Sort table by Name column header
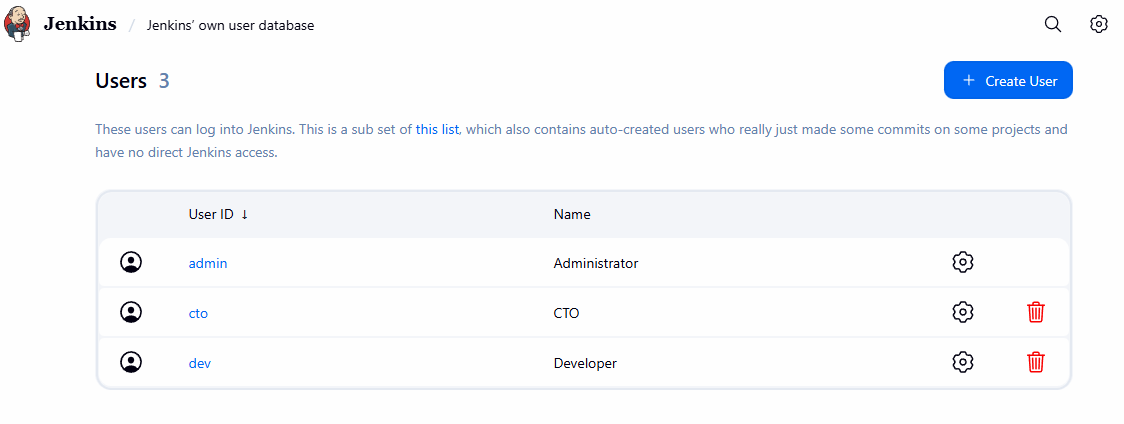This screenshot has height=424, width=1124. (x=572, y=214)
